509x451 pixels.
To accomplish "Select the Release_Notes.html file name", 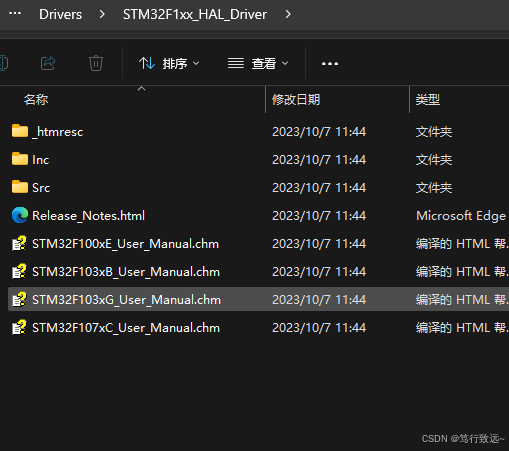I will coord(88,216).
